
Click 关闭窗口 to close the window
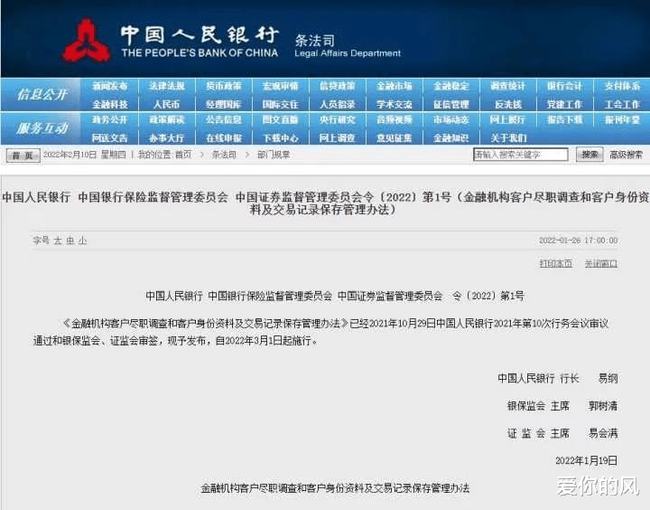click(x=601, y=263)
